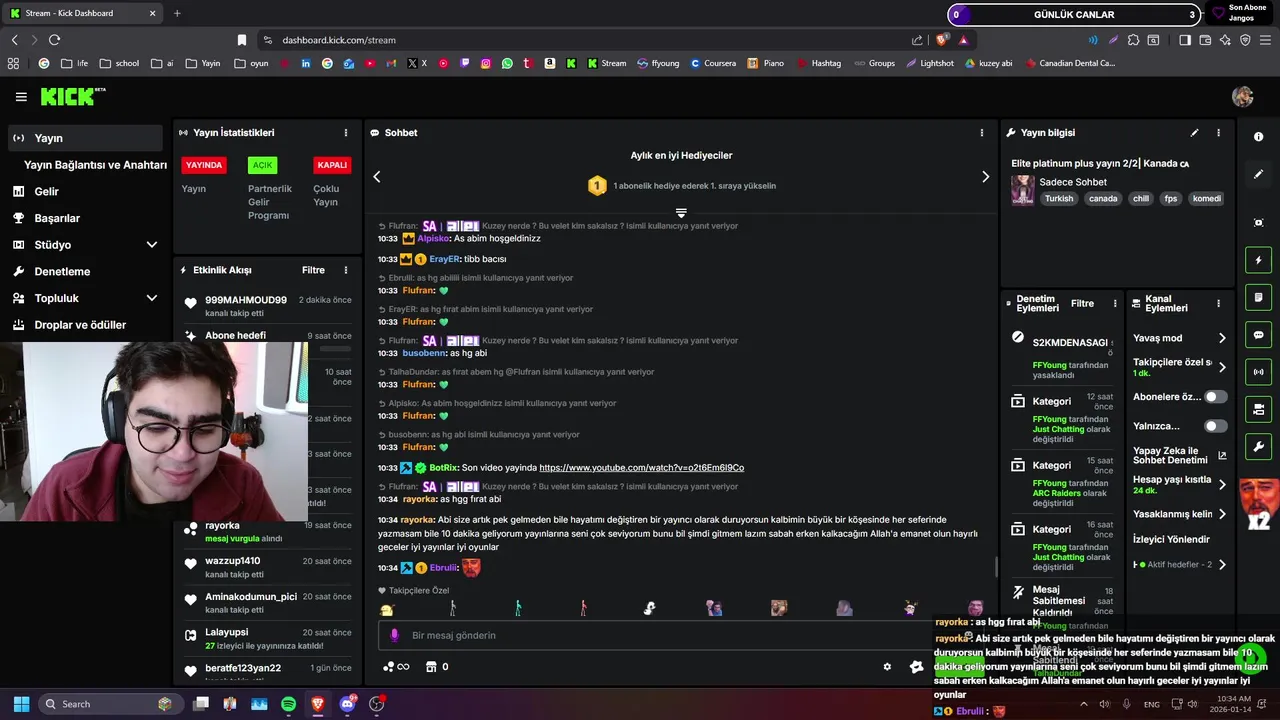Open the profile avatar menu

(x=1243, y=97)
